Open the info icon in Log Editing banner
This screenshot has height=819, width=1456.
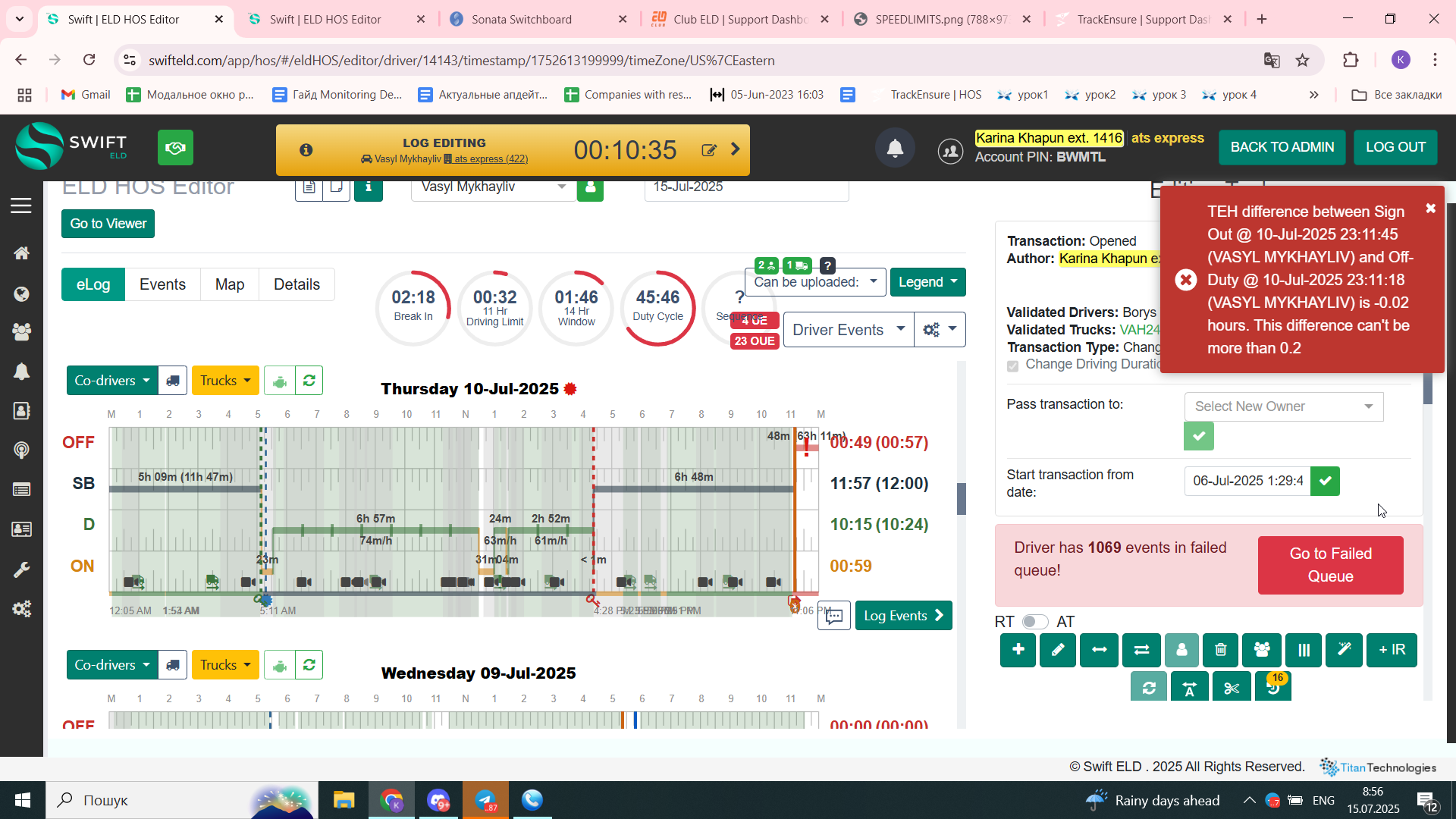click(306, 150)
